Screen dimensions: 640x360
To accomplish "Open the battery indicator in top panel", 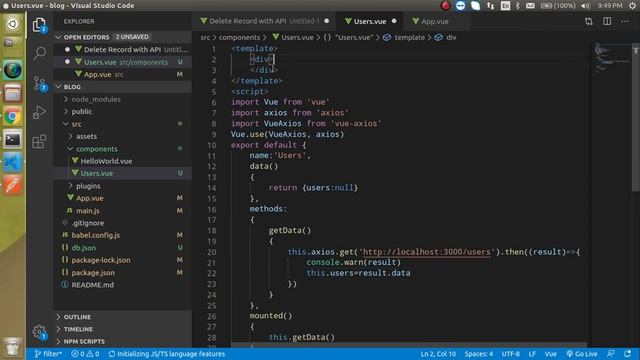I will click(x=558, y=6).
